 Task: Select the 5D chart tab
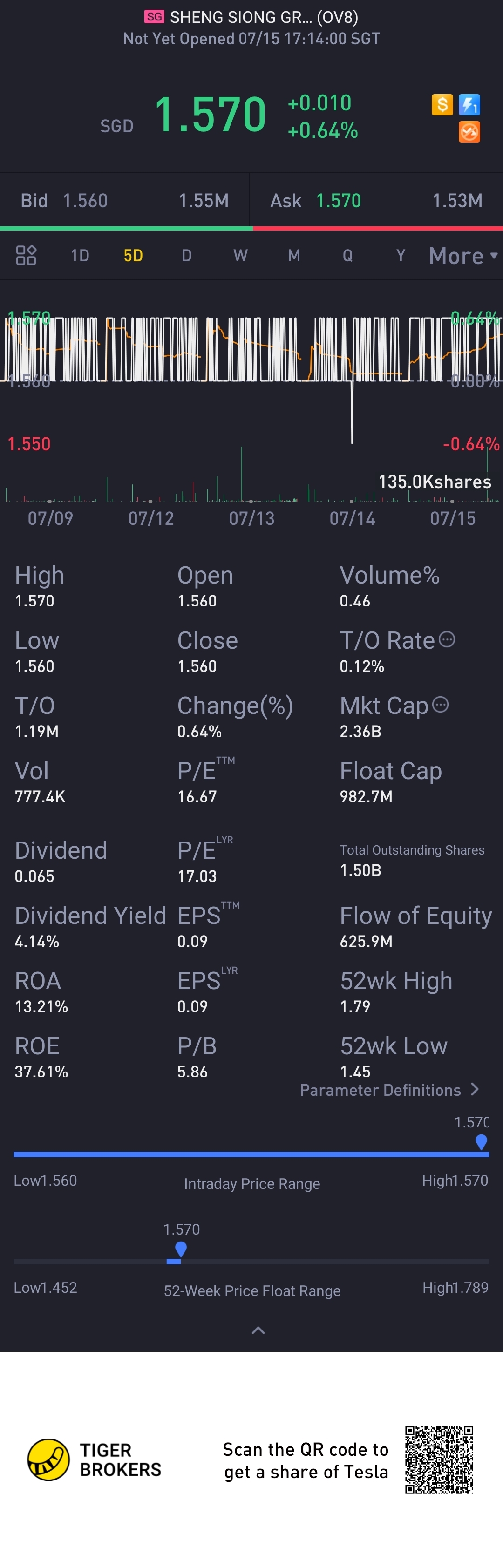point(133,256)
